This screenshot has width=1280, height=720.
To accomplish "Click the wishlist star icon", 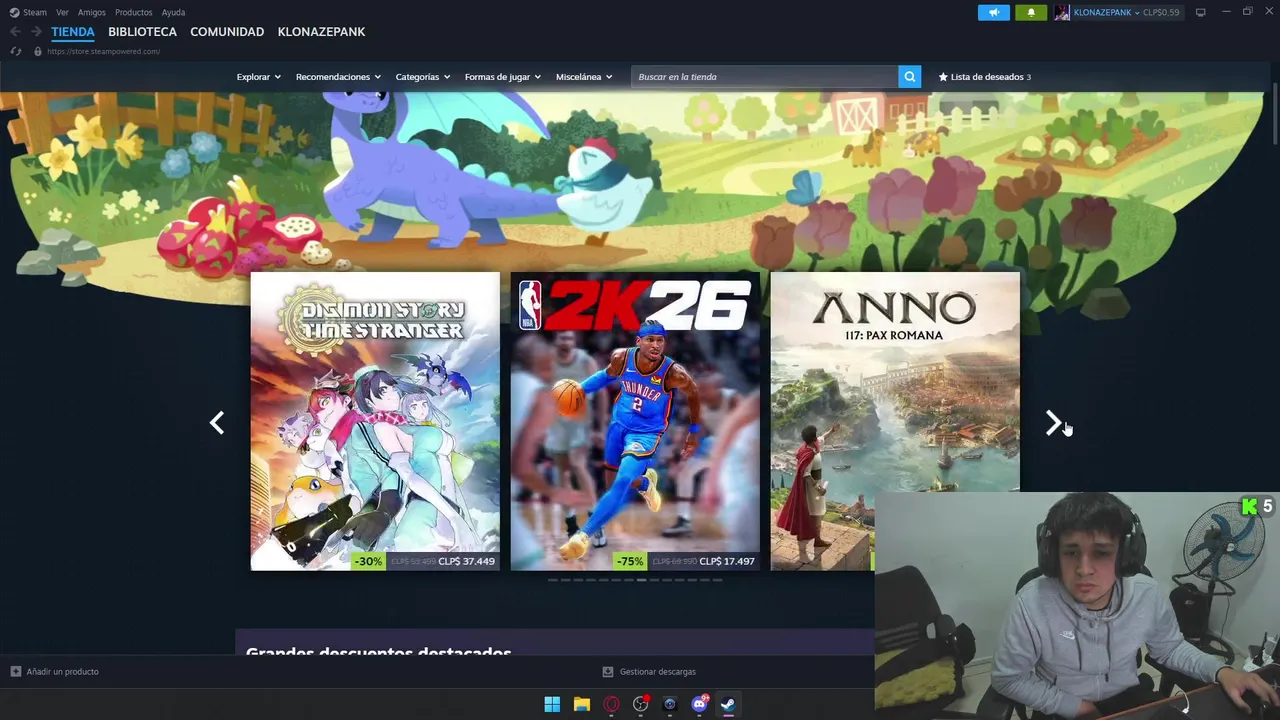I will click(943, 77).
